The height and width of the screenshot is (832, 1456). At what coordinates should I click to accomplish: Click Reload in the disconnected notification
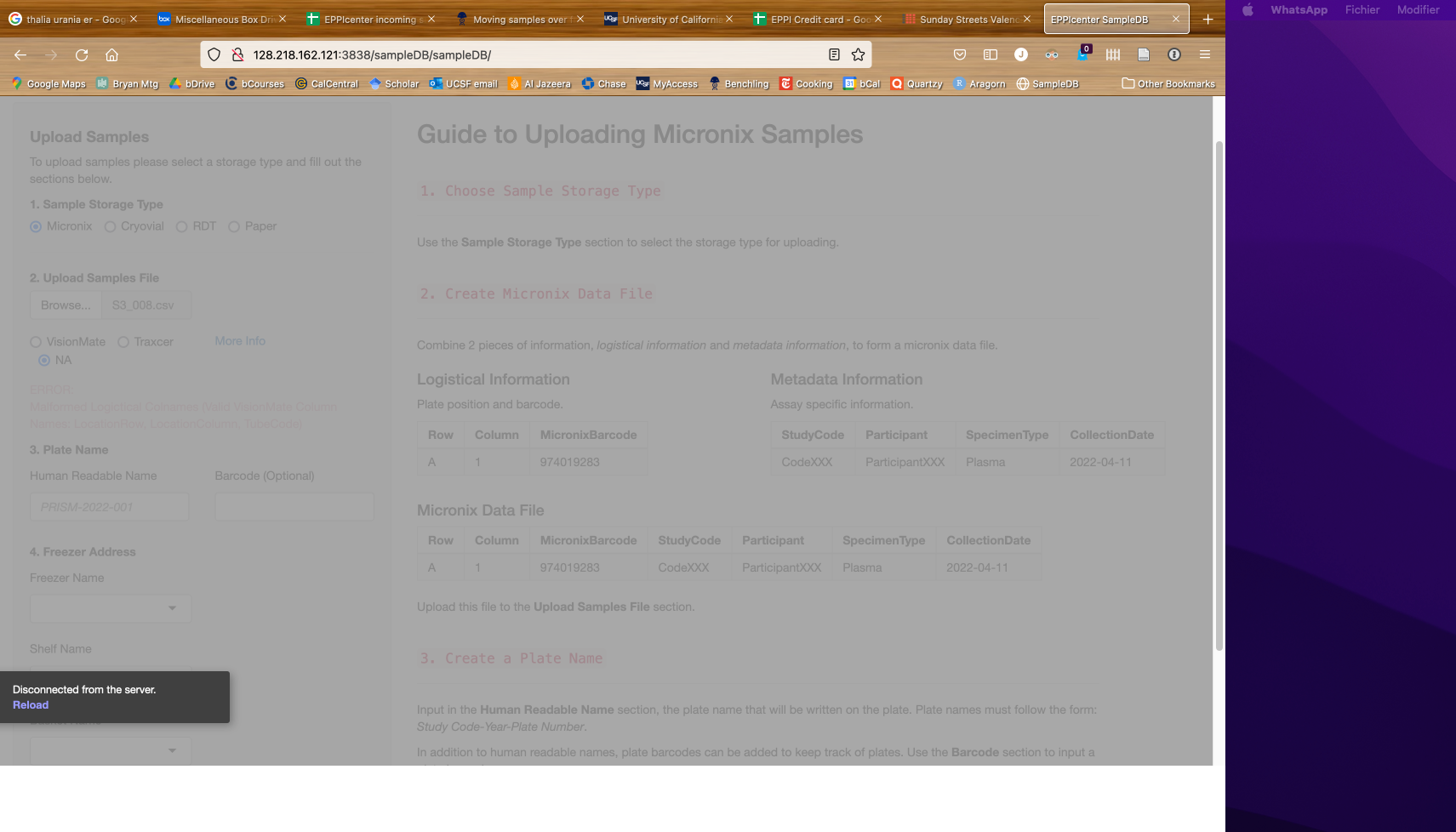tap(31, 704)
